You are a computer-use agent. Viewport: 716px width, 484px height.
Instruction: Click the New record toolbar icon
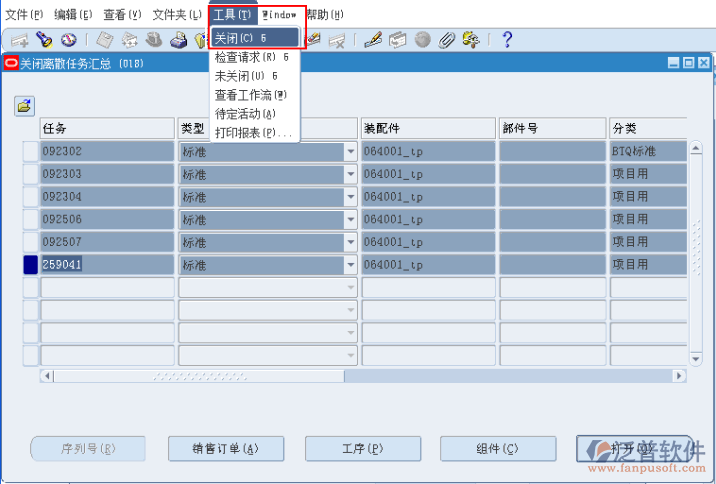click(20, 40)
